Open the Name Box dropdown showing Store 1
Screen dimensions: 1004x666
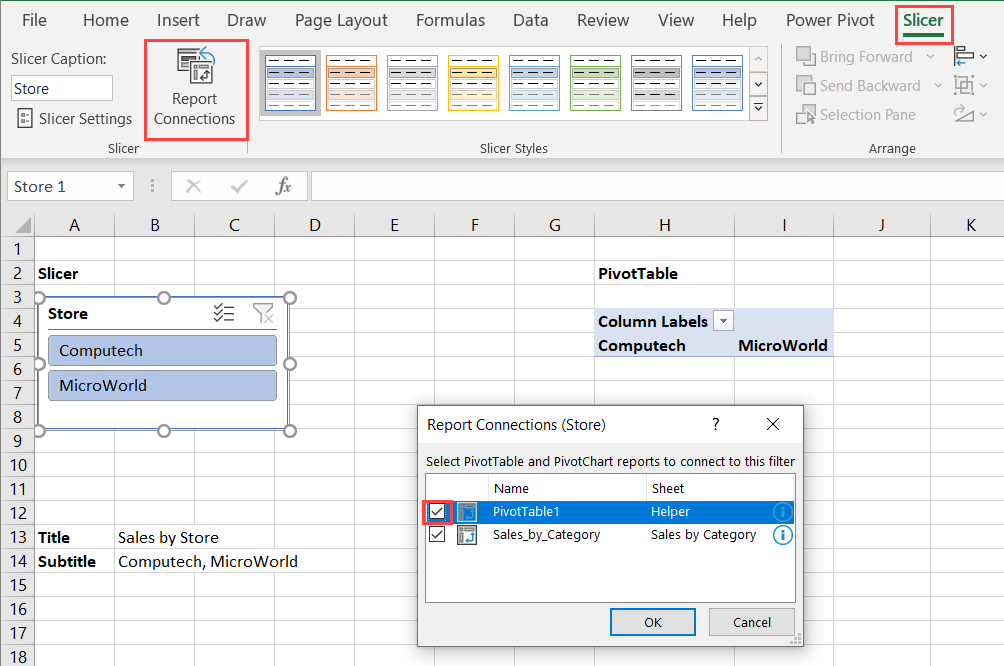(119, 186)
